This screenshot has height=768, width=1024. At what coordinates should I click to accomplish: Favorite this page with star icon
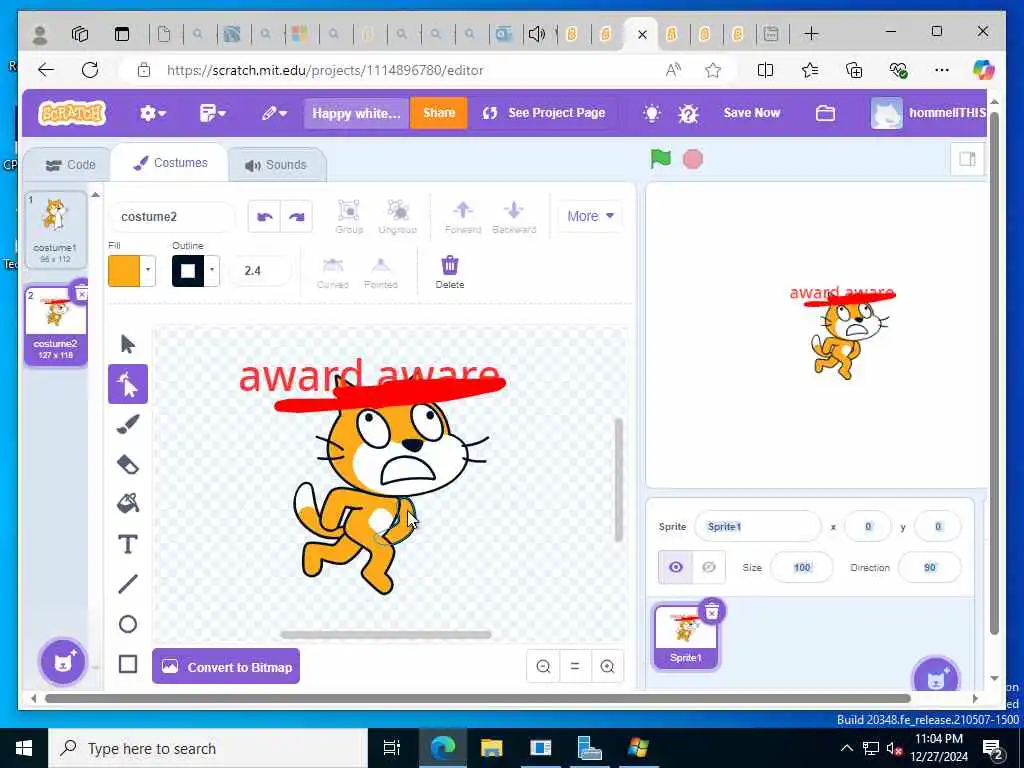click(x=713, y=70)
